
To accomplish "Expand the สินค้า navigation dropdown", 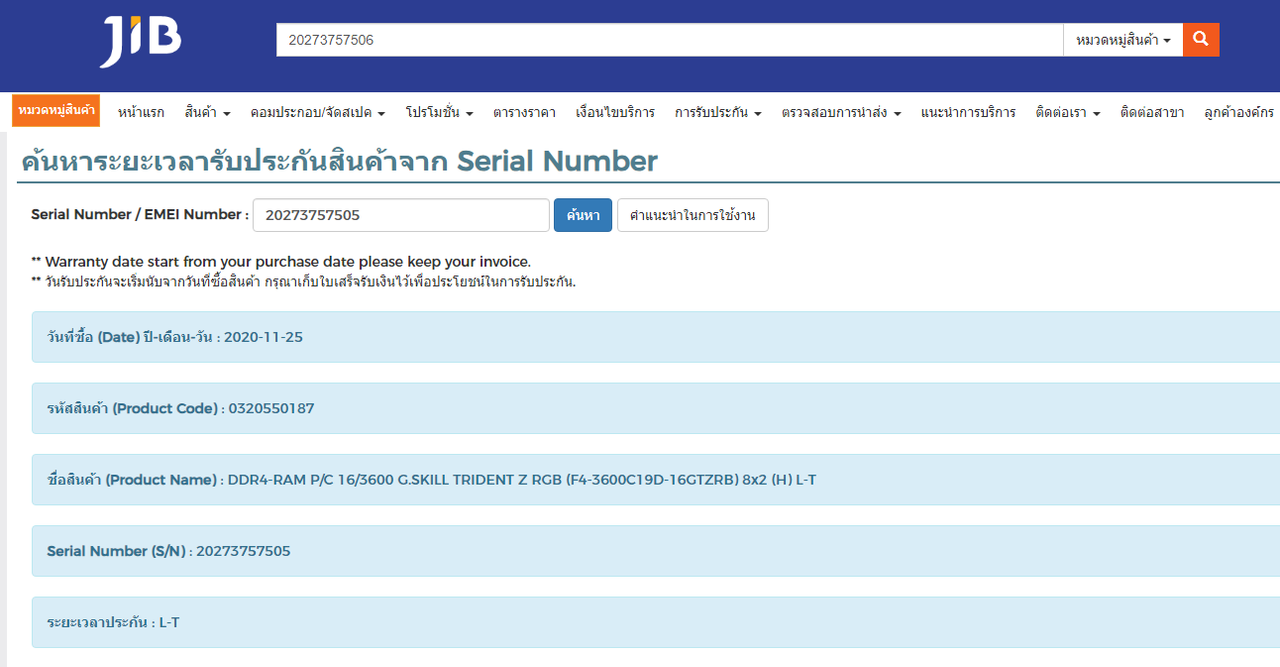I will (208, 112).
